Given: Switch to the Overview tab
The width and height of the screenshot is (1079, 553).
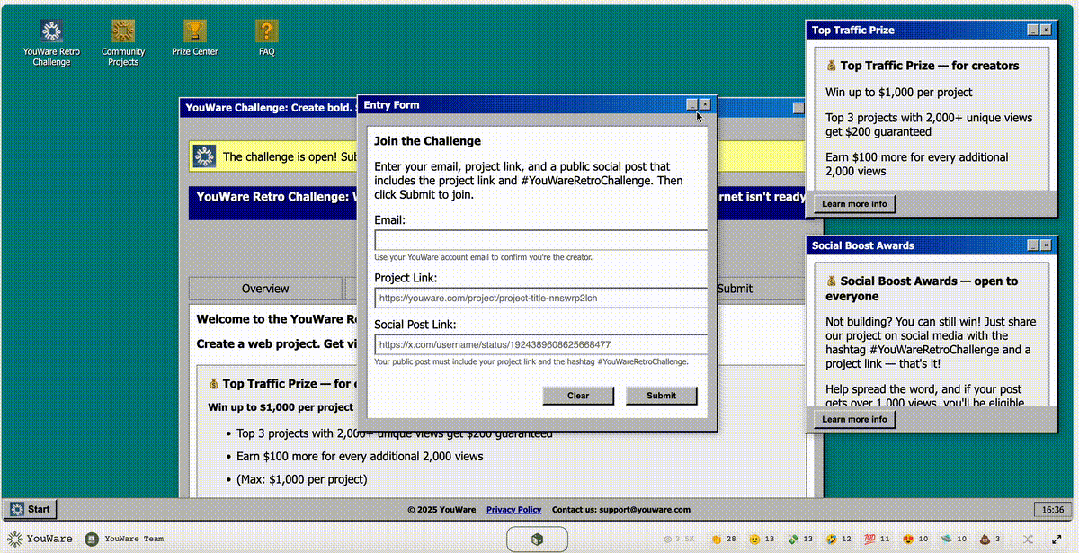Looking at the screenshot, I should (265, 288).
